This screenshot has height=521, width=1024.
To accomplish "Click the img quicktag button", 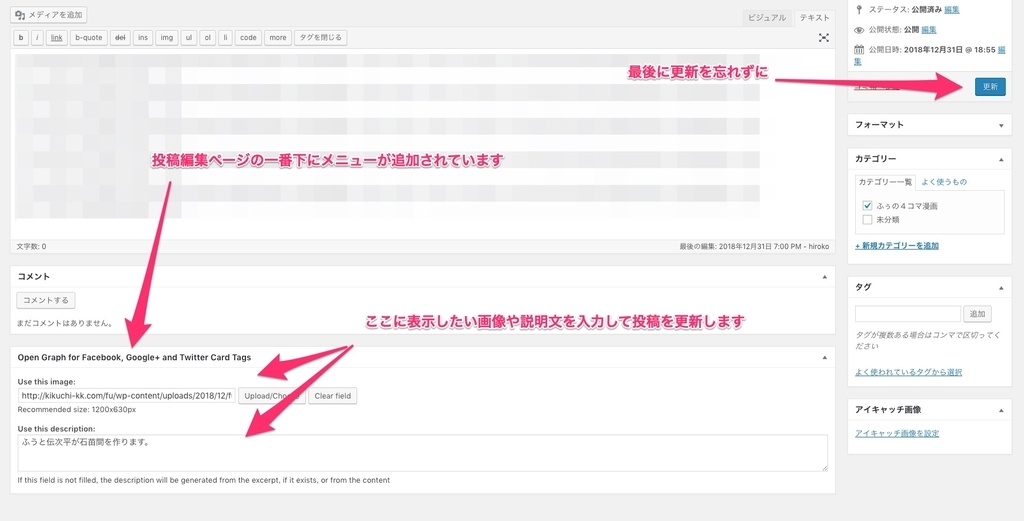I will pyautogui.click(x=166, y=38).
